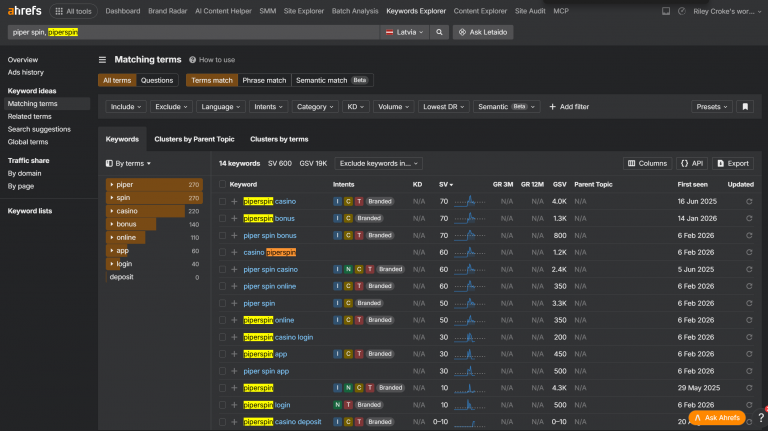The width and height of the screenshot is (768, 431).
Task: Click the monitor icon in top bar
Action: point(666,11)
